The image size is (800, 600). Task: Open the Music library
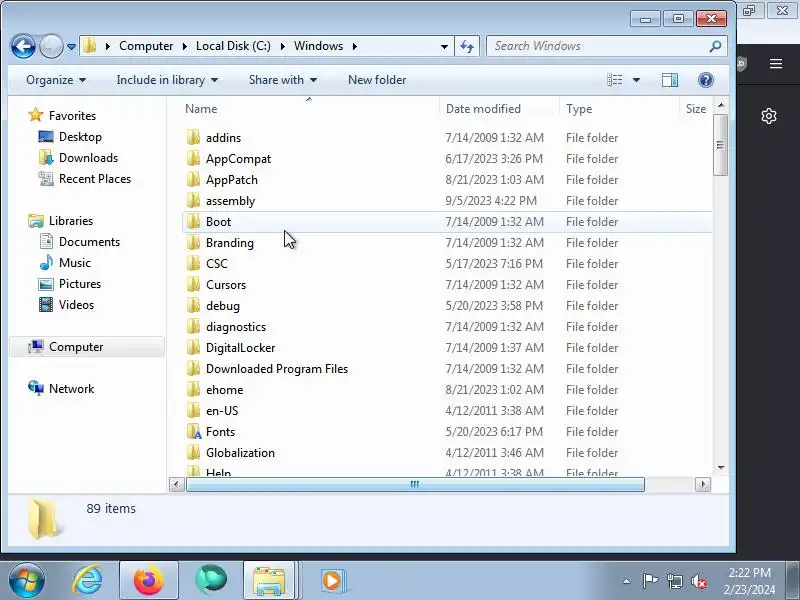point(74,263)
